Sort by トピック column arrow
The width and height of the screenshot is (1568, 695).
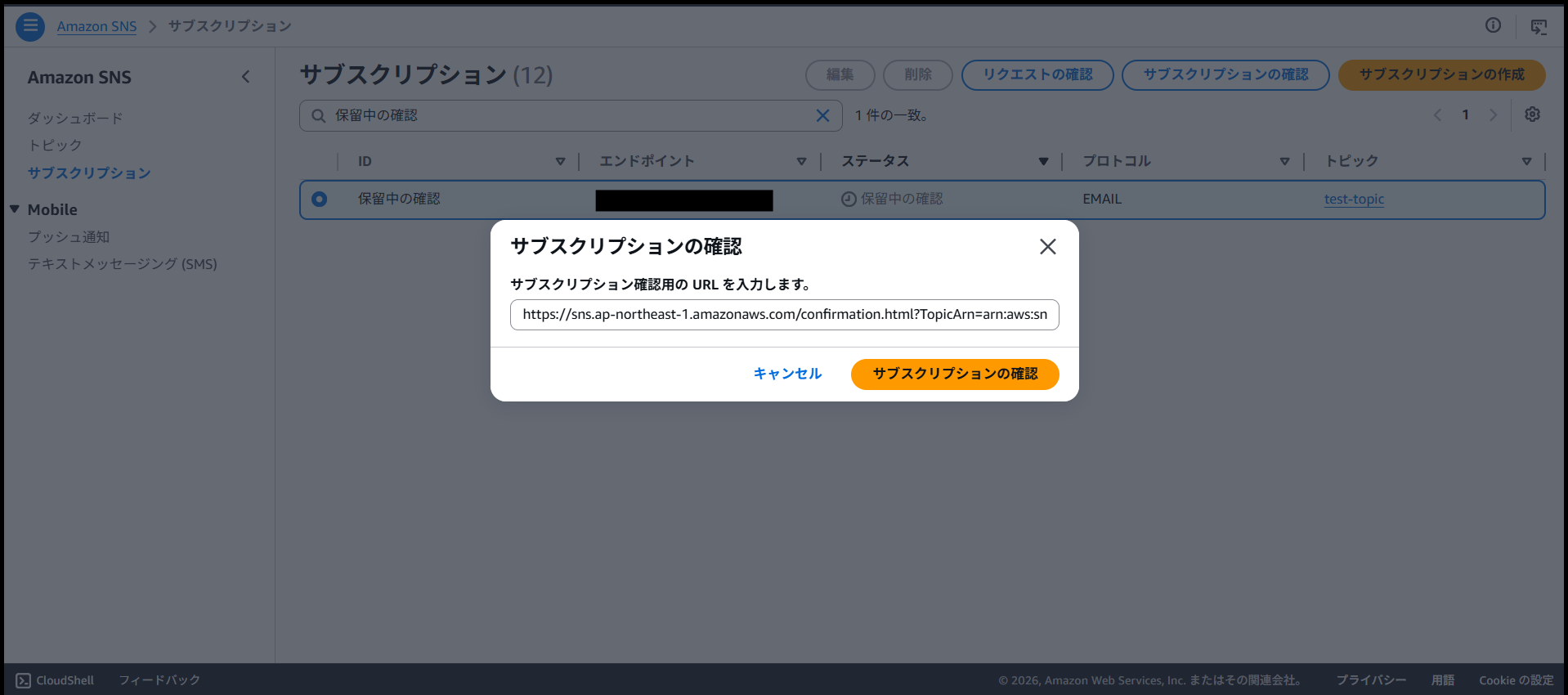click(1526, 161)
